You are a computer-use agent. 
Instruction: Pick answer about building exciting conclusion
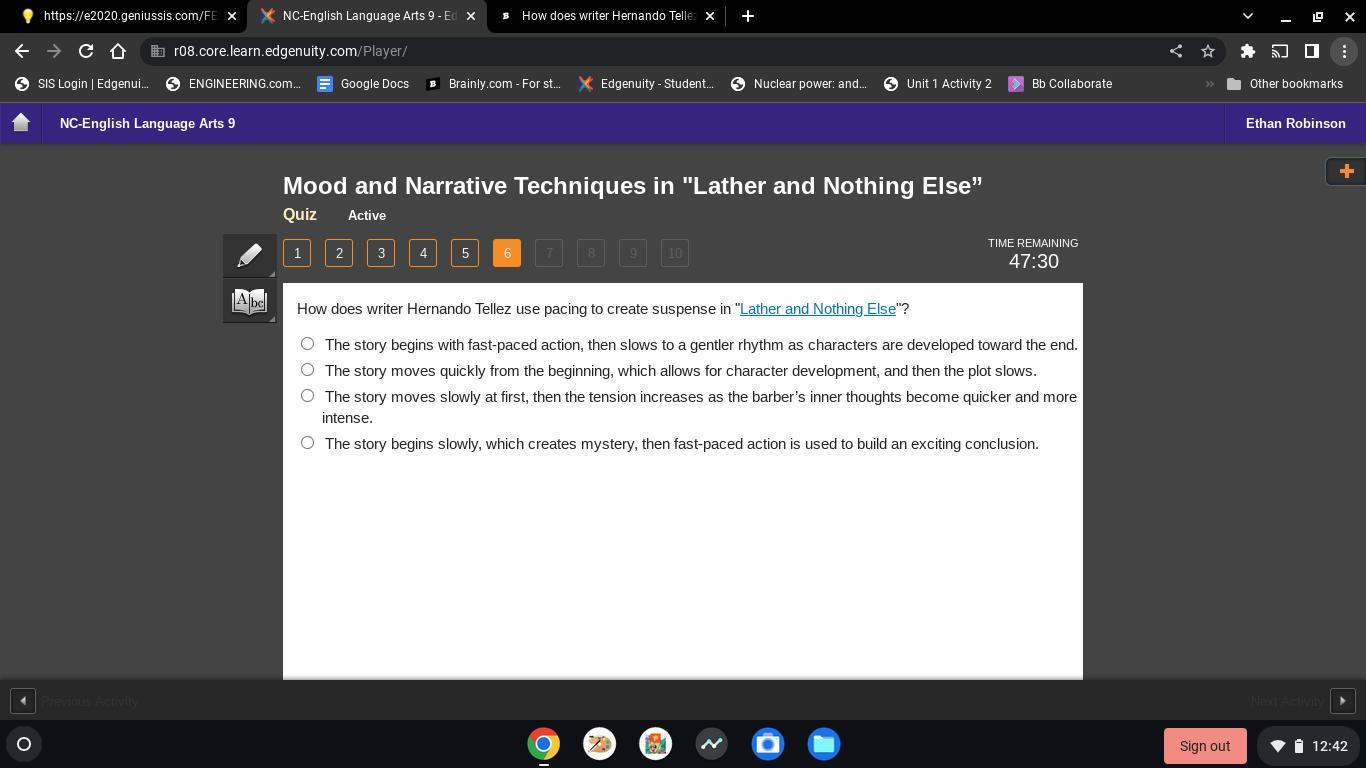(307, 443)
